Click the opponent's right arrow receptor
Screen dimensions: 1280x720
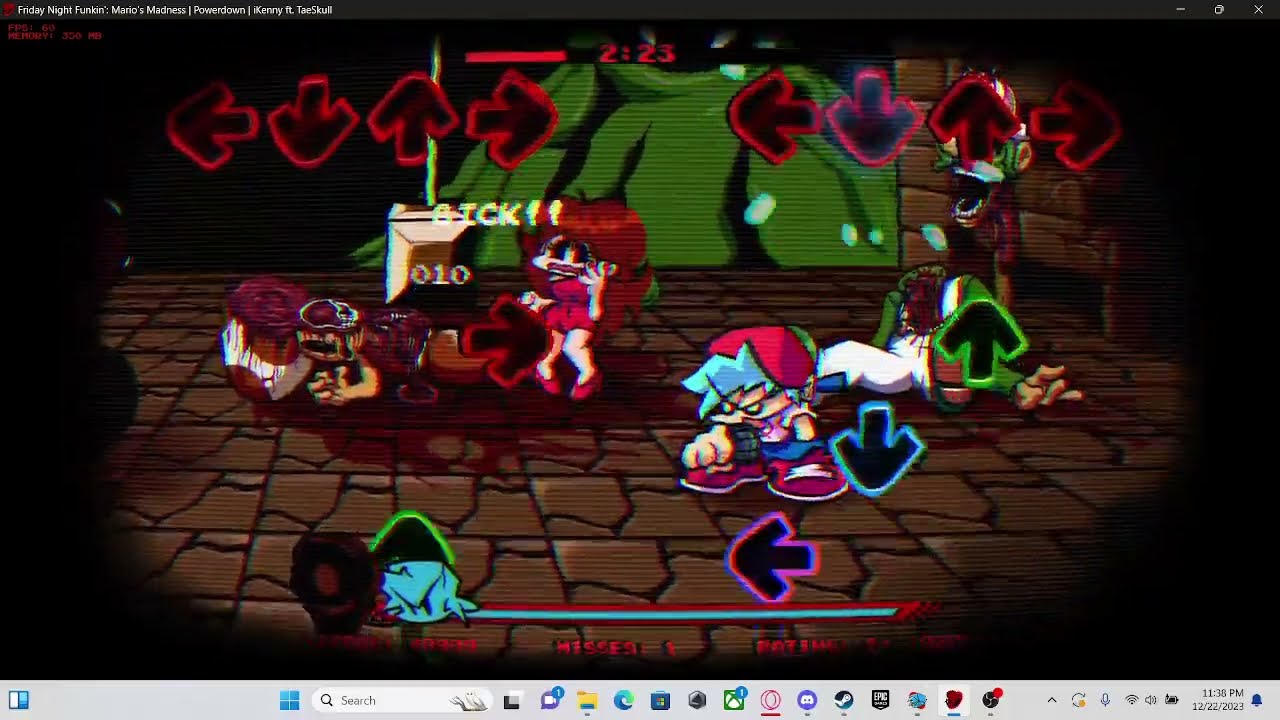(x=511, y=120)
